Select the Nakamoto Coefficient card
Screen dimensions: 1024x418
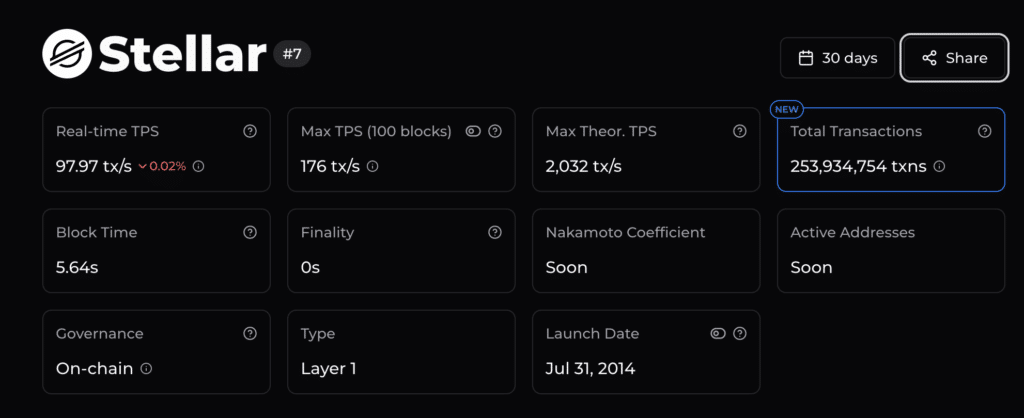[645, 250]
